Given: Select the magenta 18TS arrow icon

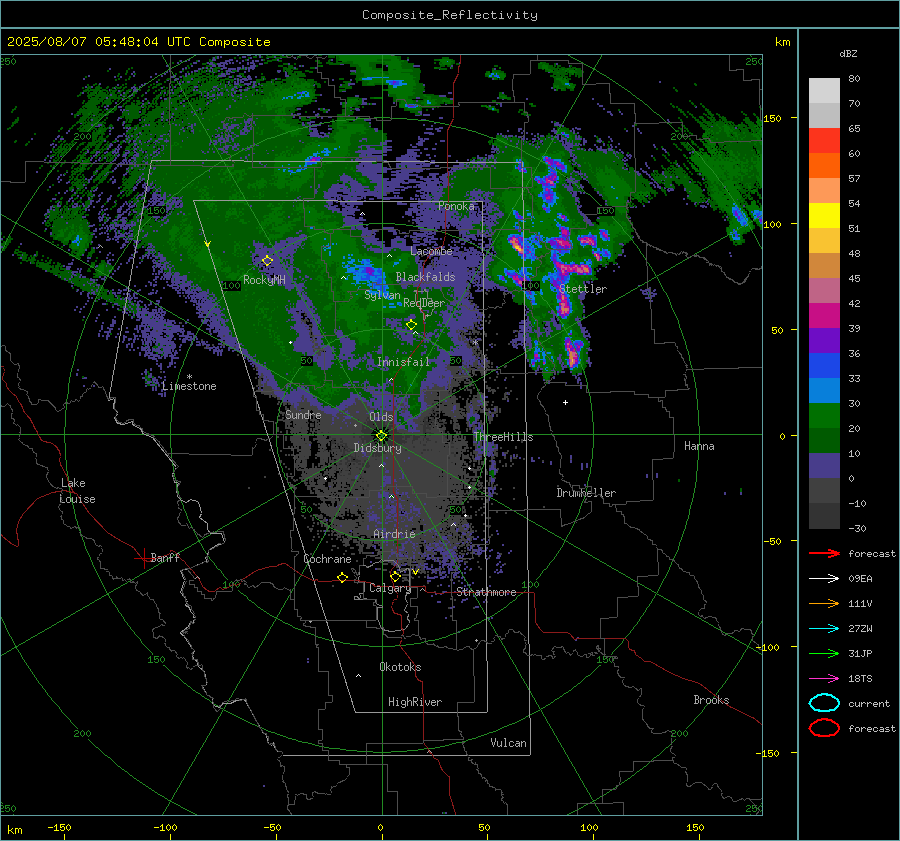Looking at the screenshot, I should (824, 679).
